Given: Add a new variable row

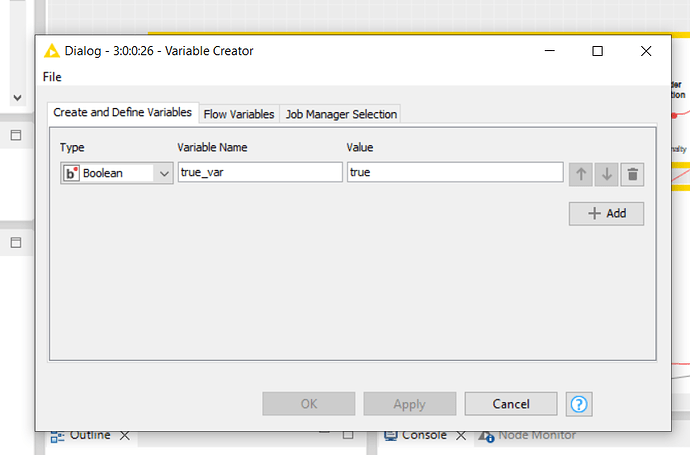Looking at the screenshot, I should click(606, 213).
